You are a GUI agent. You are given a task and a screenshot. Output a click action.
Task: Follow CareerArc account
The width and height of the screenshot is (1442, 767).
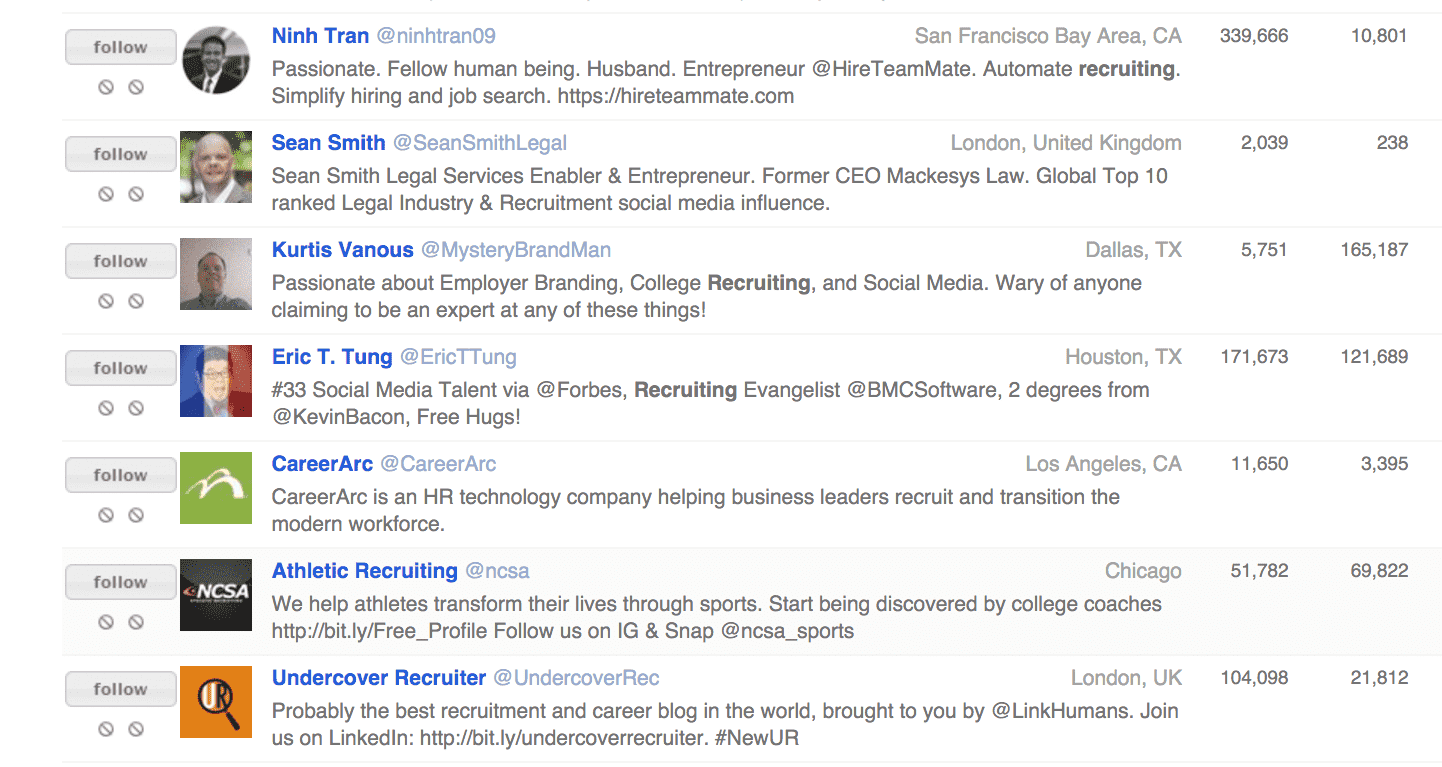pos(120,475)
